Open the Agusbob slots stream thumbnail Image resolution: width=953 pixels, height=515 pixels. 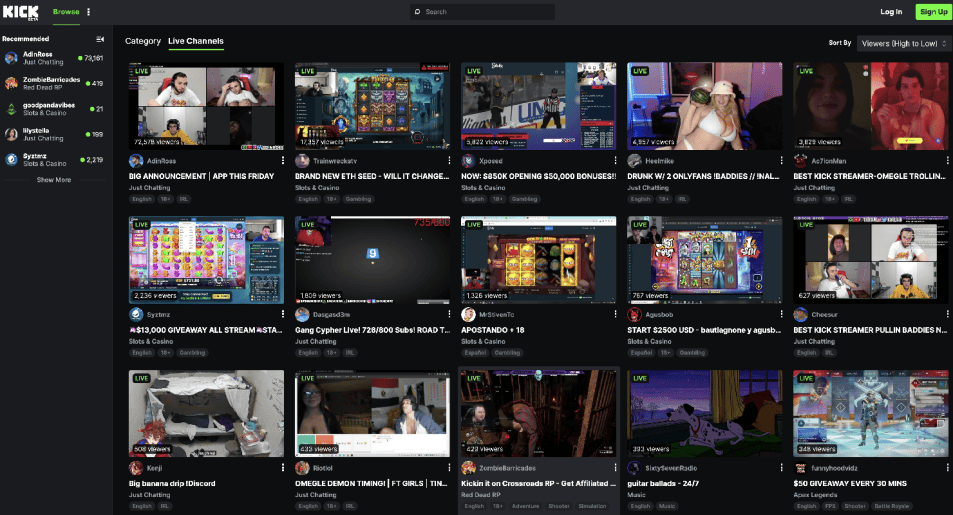(x=704, y=260)
